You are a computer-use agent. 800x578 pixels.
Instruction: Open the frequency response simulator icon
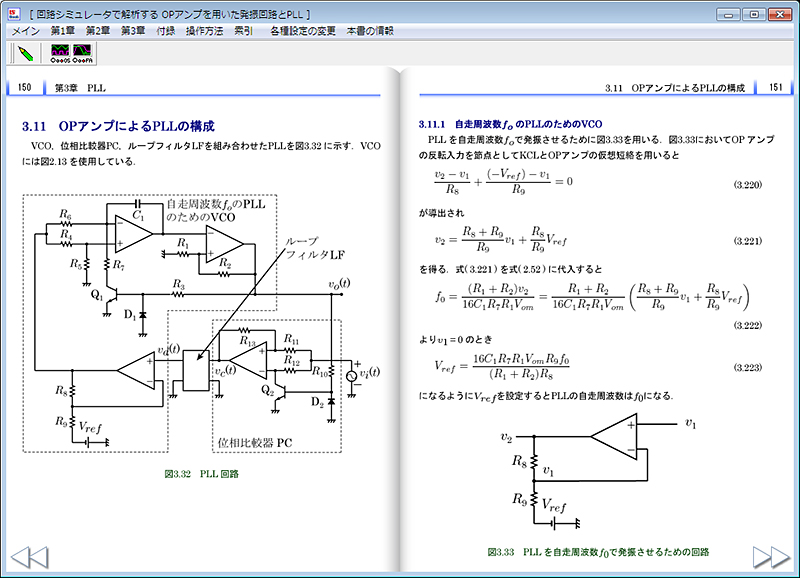click(83, 54)
